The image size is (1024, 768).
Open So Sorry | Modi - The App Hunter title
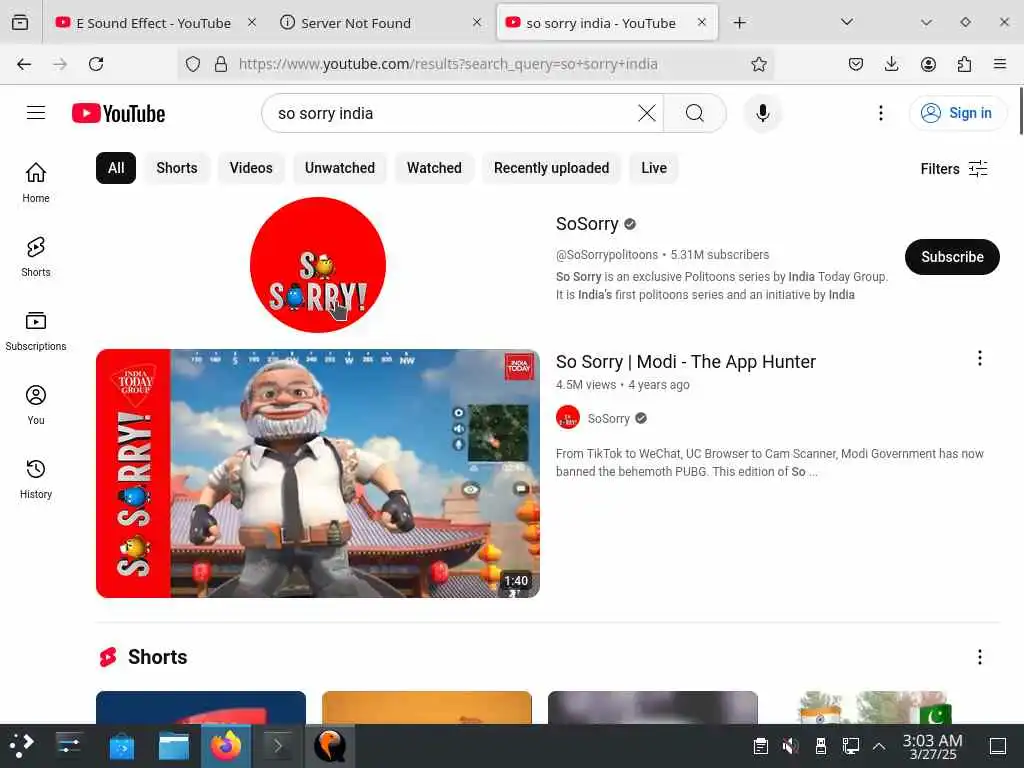(x=685, y=362)
